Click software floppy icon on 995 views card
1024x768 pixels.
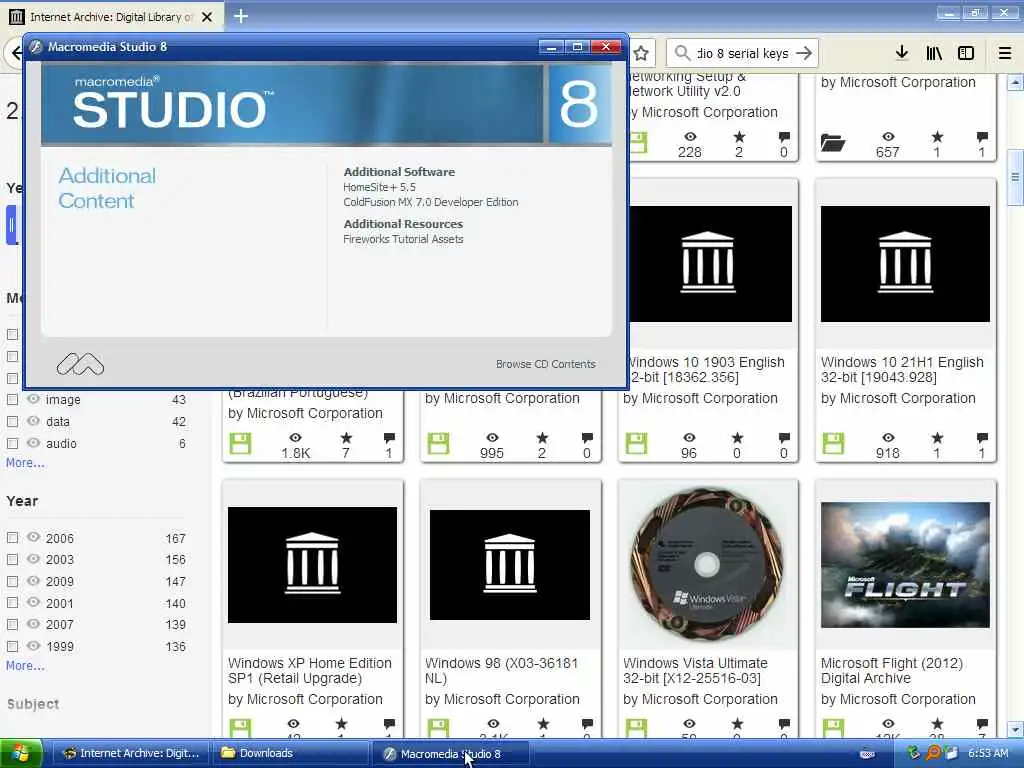point(438,444)
